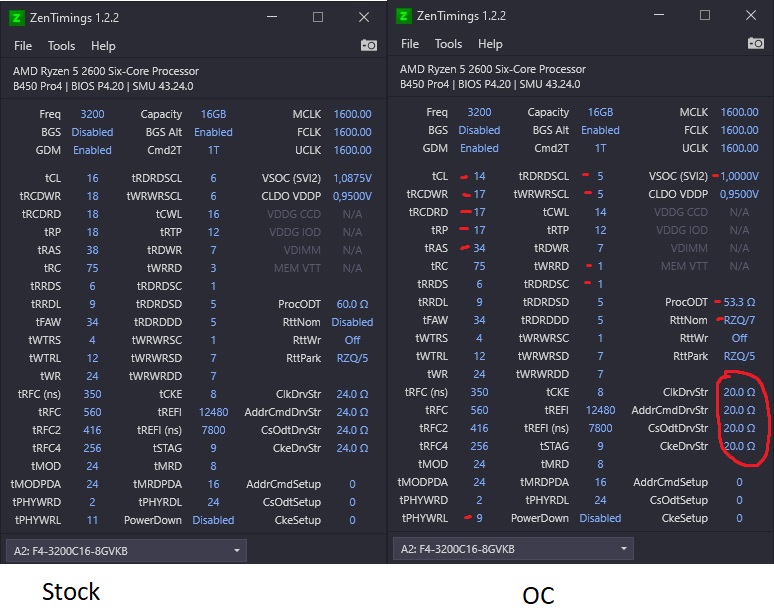774x615 pixels.
Task: Click tPHYWRL value 9 in OC window
Action: coord(479,518)
